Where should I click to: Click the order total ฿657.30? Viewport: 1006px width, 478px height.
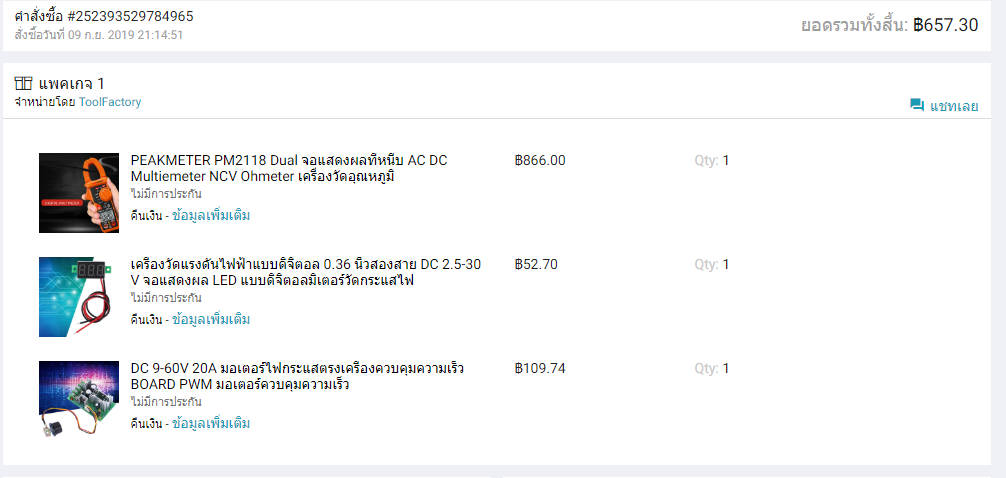coord(945,25)
